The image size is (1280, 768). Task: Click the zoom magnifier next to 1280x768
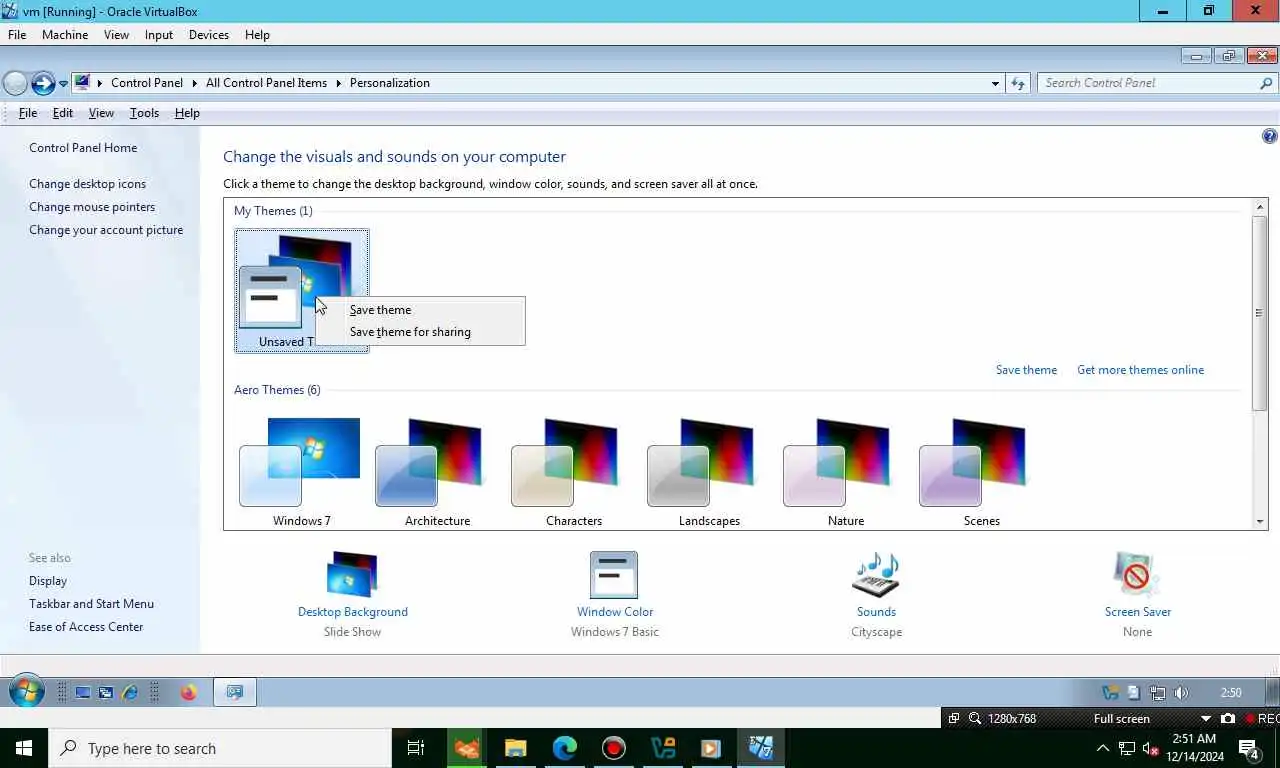pyautogui.click(x=975, y=718)
